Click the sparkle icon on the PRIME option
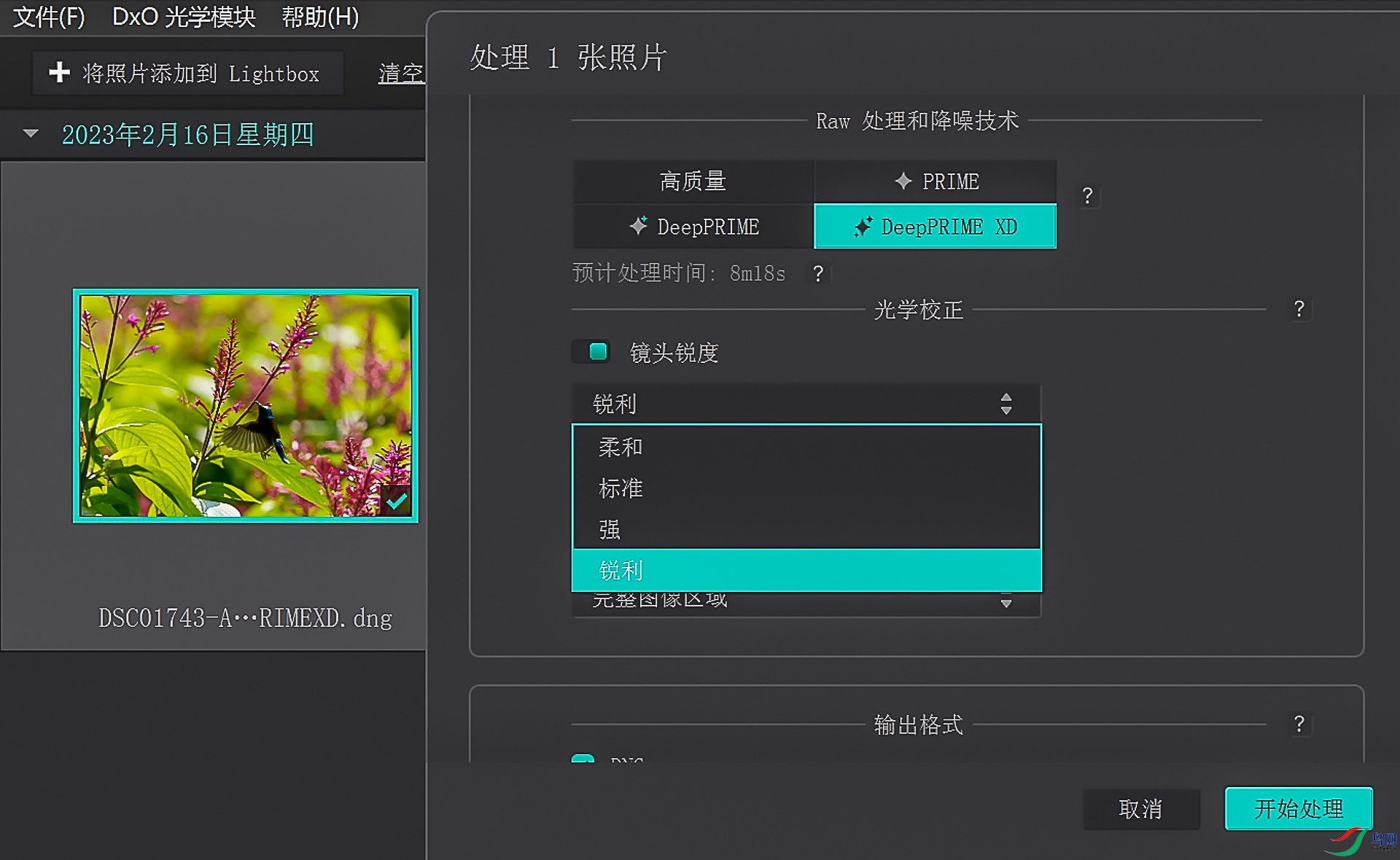 coord(903,181)
